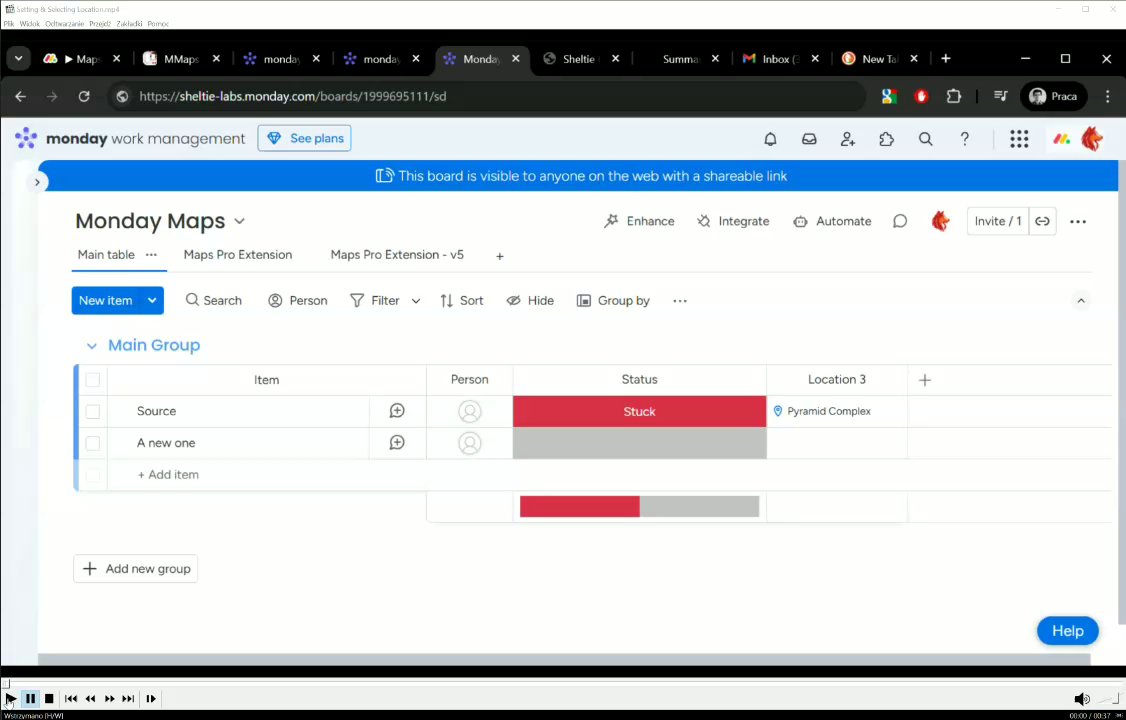Collapse the Main Group chevron
Screen dimensions: 1126x720
click(x=91, y=346)
